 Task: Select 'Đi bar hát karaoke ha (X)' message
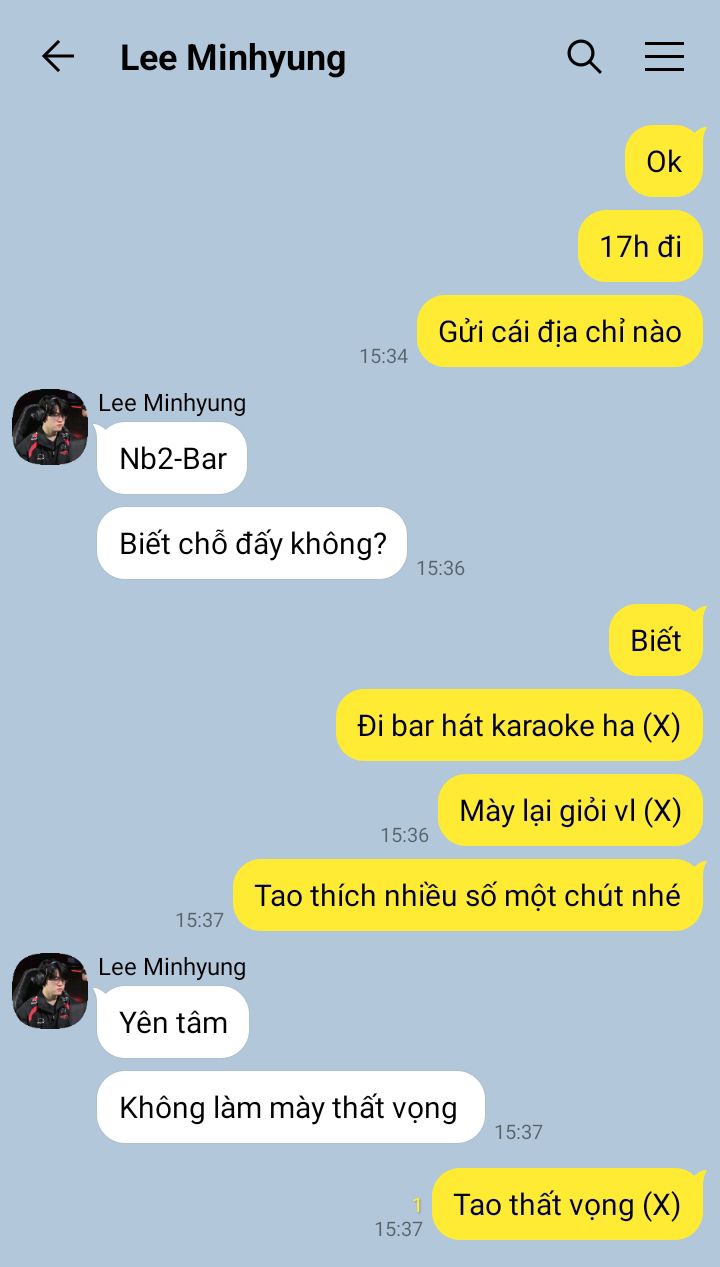point(519,725)
